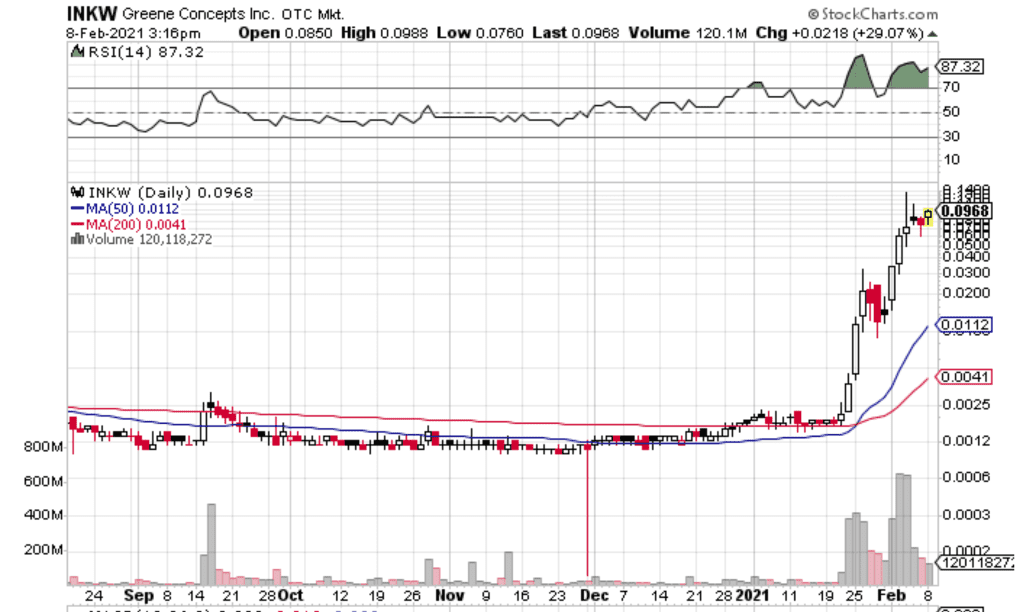Click the latest yellow-highlighted candlestick

pyautogui.click(x=928, y=216)
